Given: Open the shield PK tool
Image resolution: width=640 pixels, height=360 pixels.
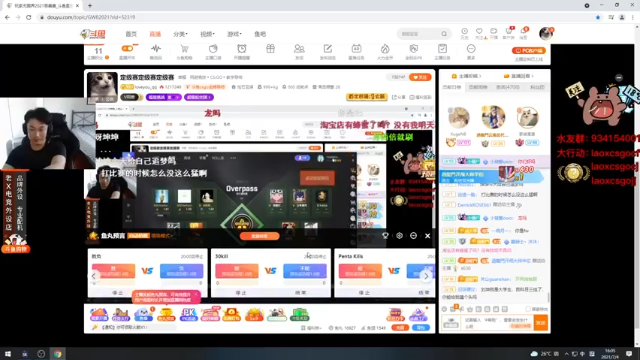Looking at the screenshot, I should (x=413, y=49).
